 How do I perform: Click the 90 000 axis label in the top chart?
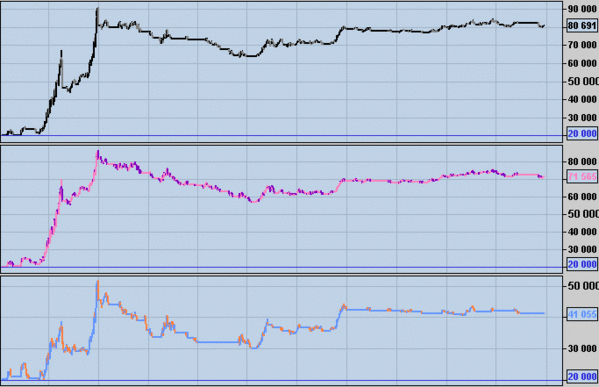click(x=582, y=8)
